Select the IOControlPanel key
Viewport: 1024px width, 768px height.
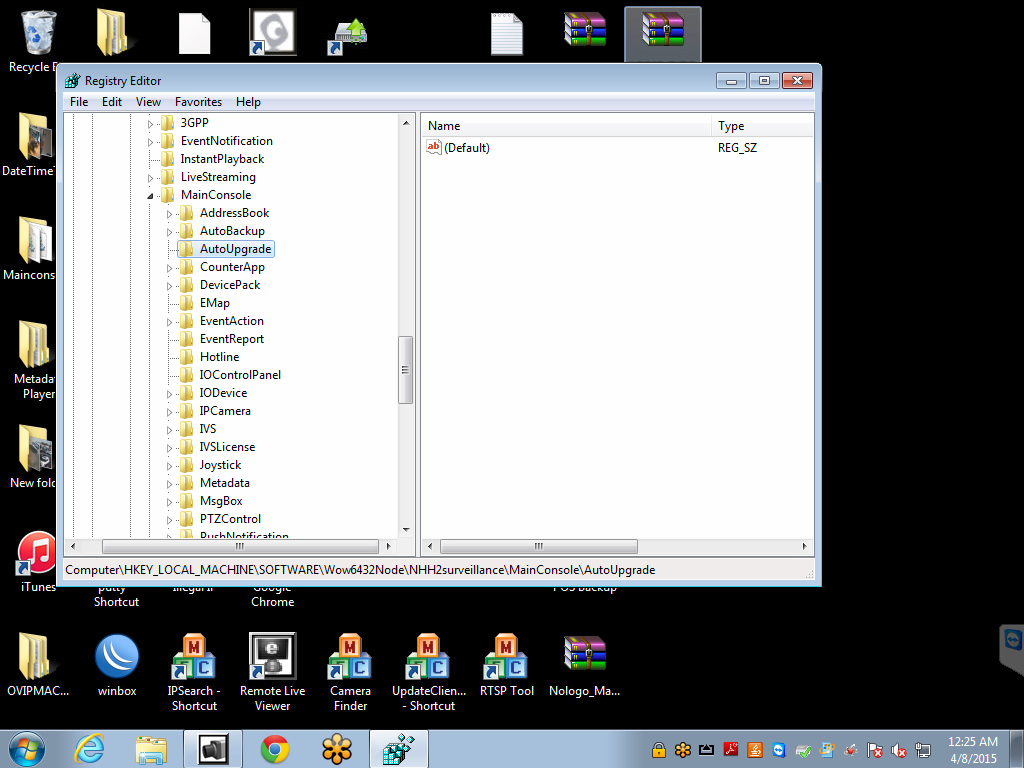tap(240, 375)
